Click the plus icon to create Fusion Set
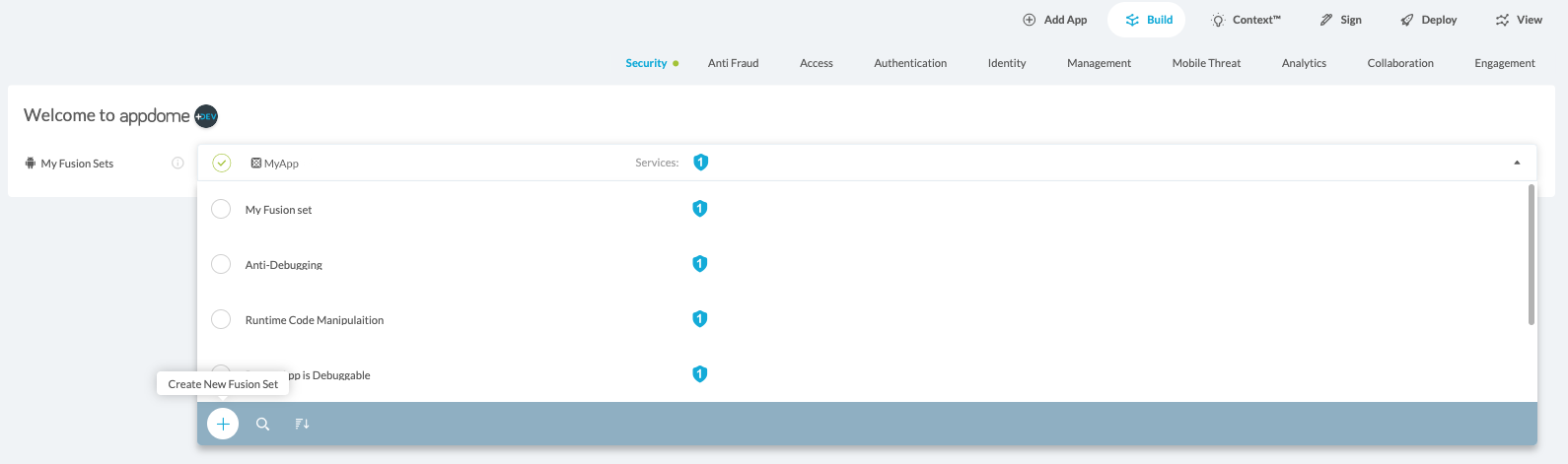1568x464 pixels. pos(223,424)
